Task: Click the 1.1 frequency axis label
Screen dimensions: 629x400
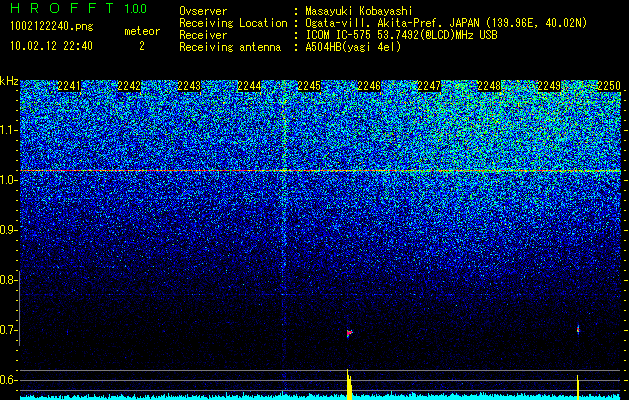Action: 7,130
